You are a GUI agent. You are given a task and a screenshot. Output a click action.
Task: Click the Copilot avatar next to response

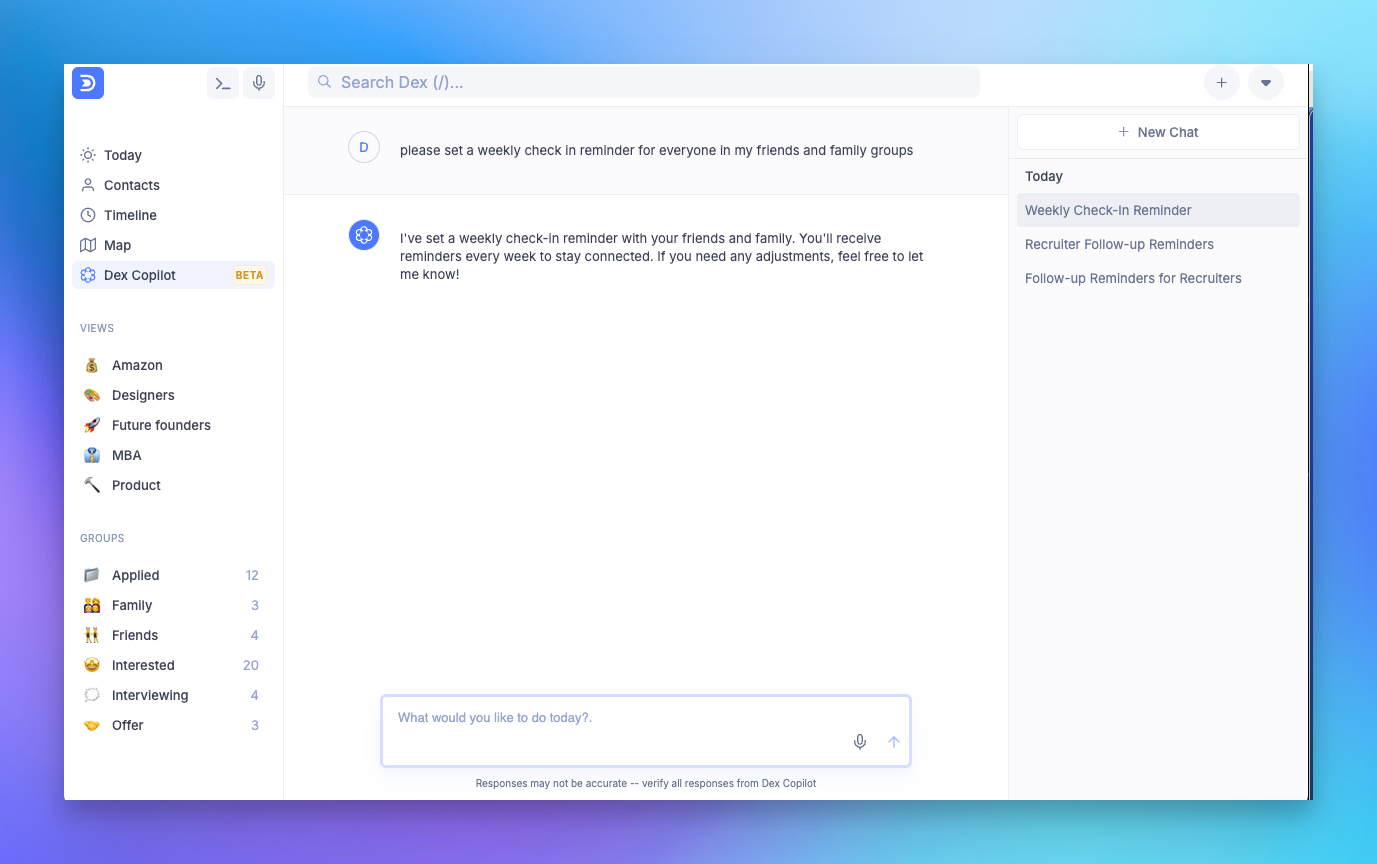click(364, 235)
